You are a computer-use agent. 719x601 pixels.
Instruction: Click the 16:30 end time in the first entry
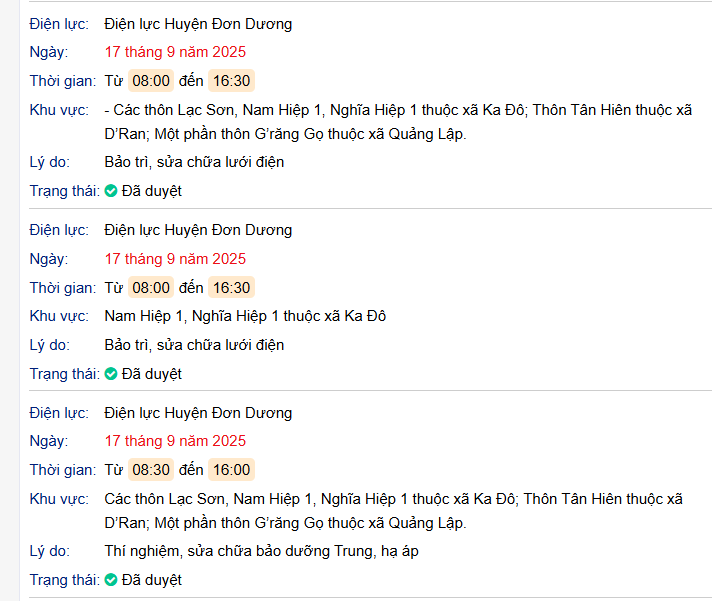[231, 81]
